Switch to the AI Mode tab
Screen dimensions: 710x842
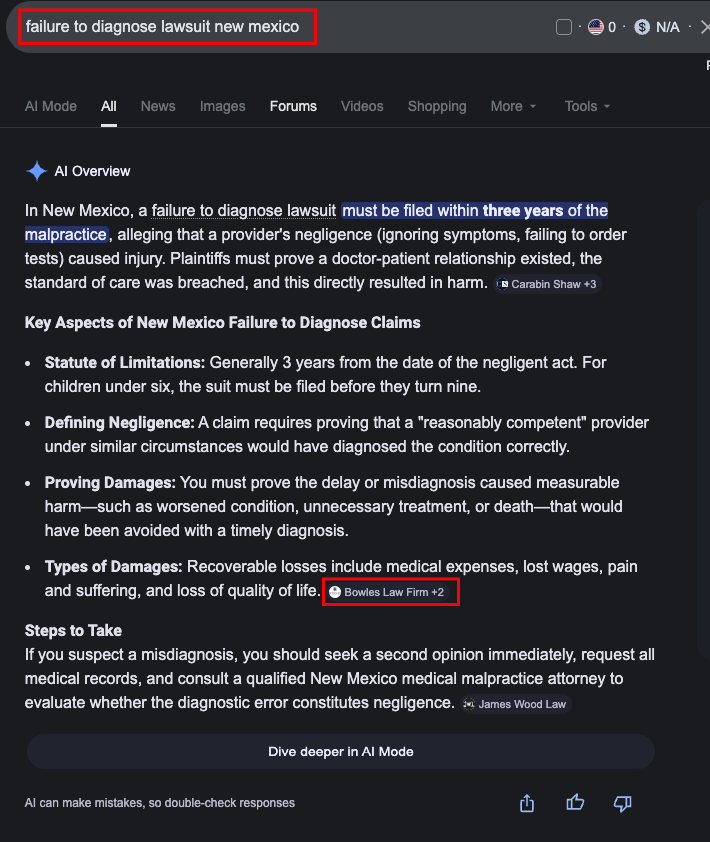pos(51,106)
